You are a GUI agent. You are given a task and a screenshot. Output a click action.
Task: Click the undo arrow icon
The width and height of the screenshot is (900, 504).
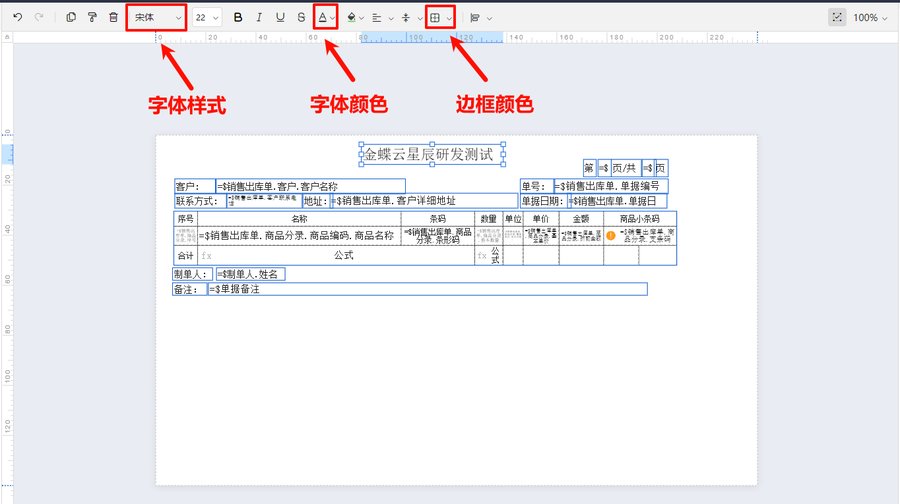point(18,17)
